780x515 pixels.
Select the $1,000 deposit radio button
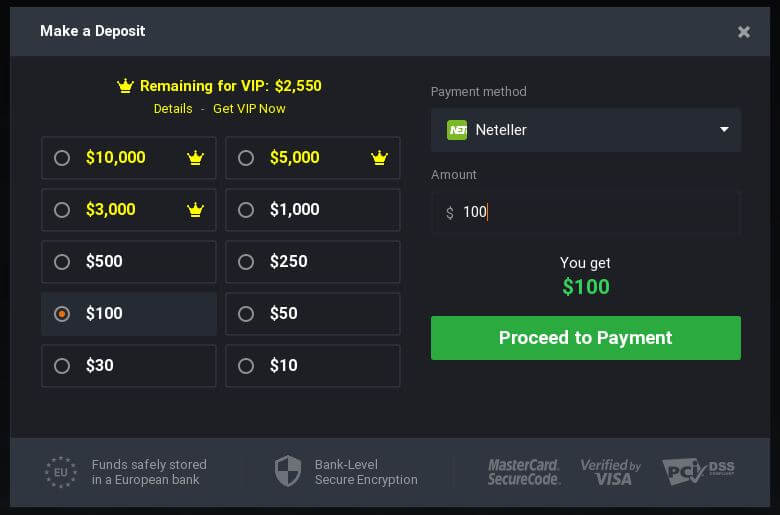click(x=246, y=210)
